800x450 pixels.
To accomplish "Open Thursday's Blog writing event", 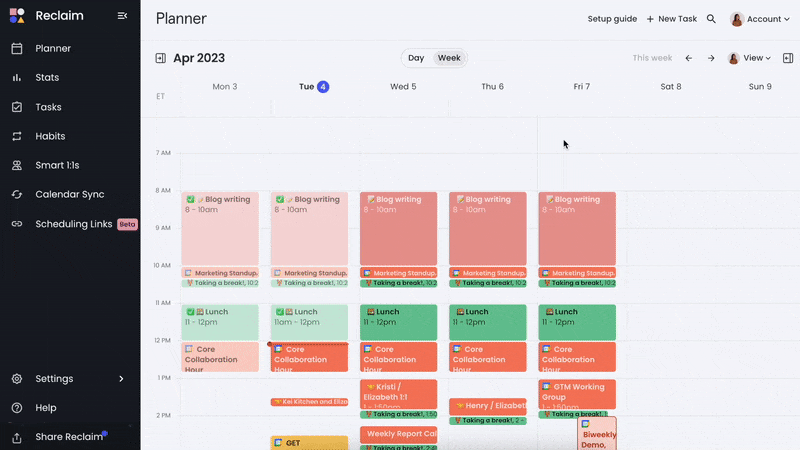I will (488, 229).
